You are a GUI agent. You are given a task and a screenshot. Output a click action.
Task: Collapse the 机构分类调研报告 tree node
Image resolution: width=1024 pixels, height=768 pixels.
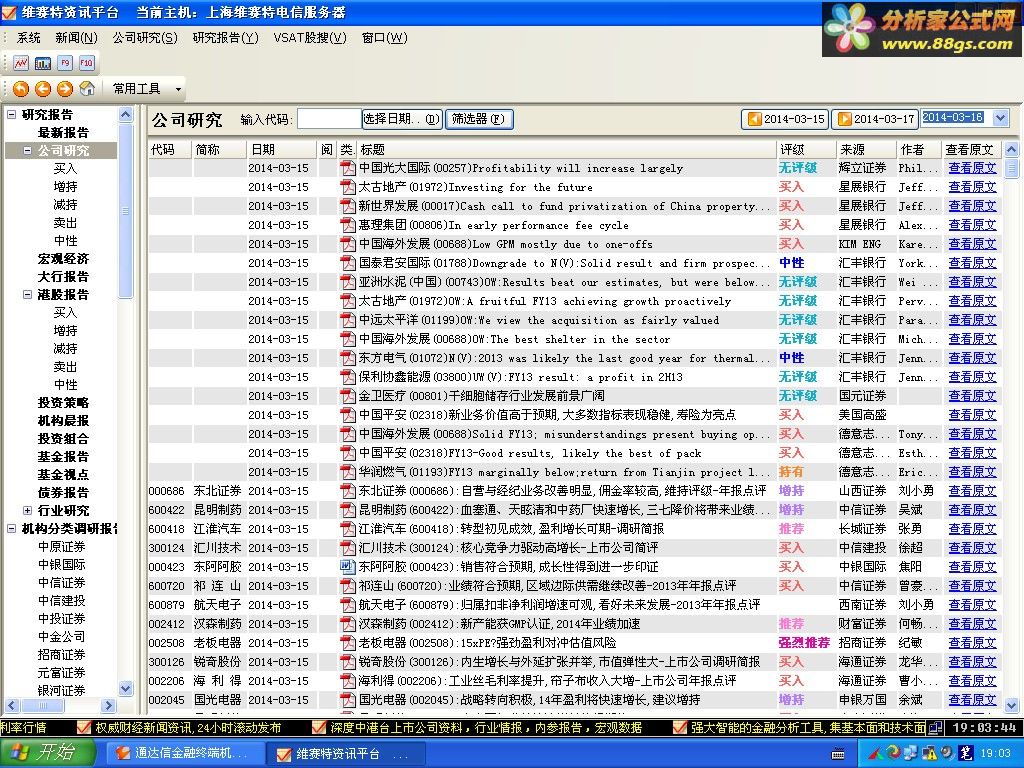point(11,528)
